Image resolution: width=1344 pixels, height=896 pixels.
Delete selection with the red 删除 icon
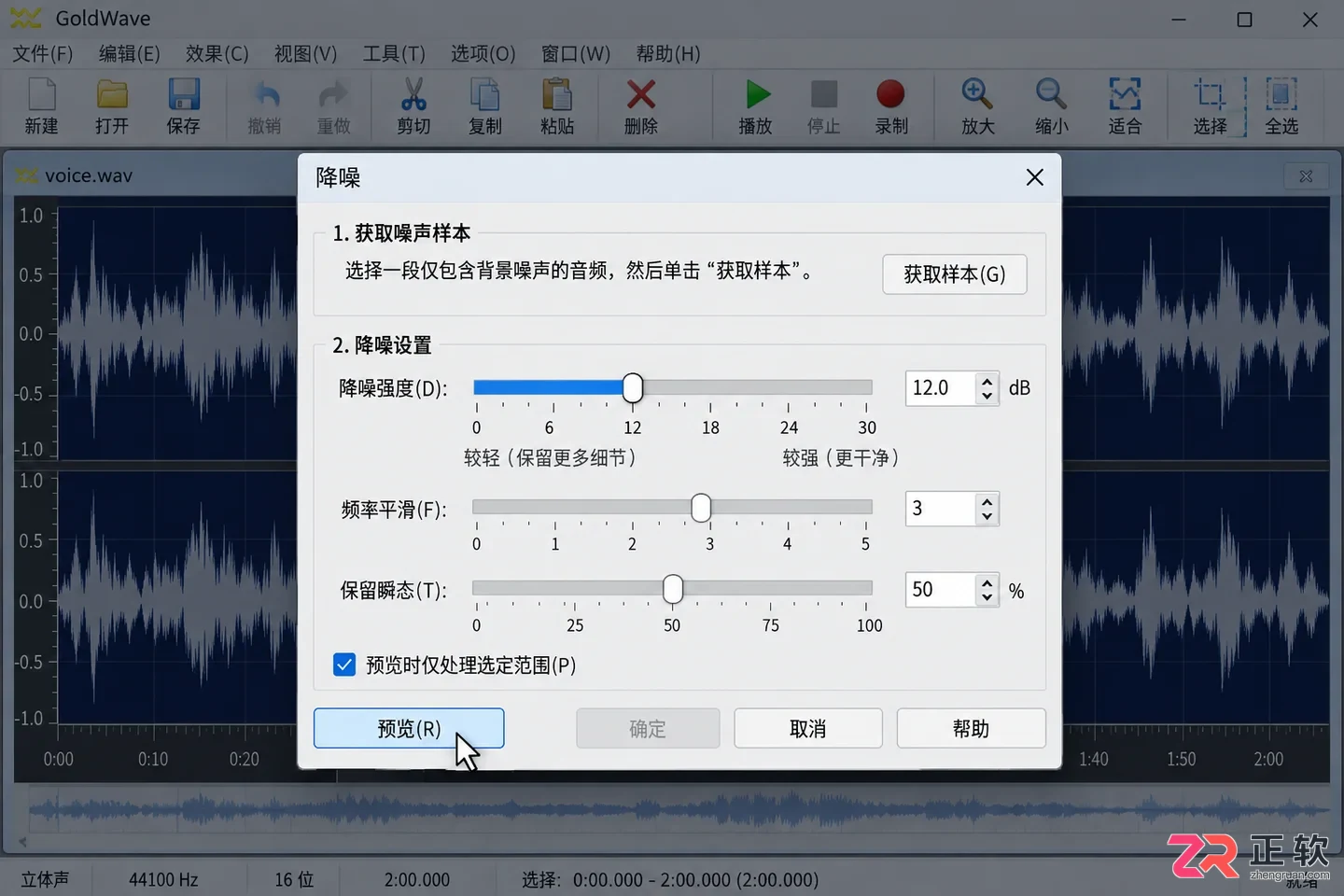pyautogui.click(x=641, y=94)
